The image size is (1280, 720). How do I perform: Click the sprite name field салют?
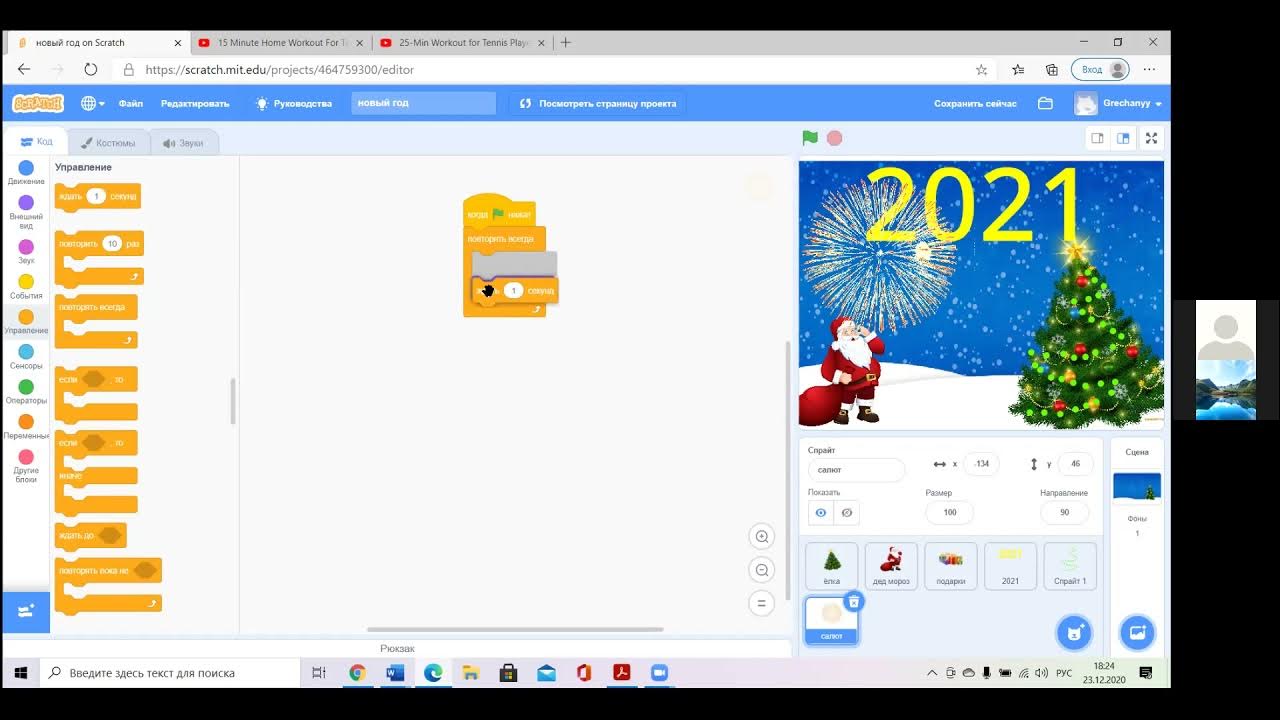click(856, 469)
